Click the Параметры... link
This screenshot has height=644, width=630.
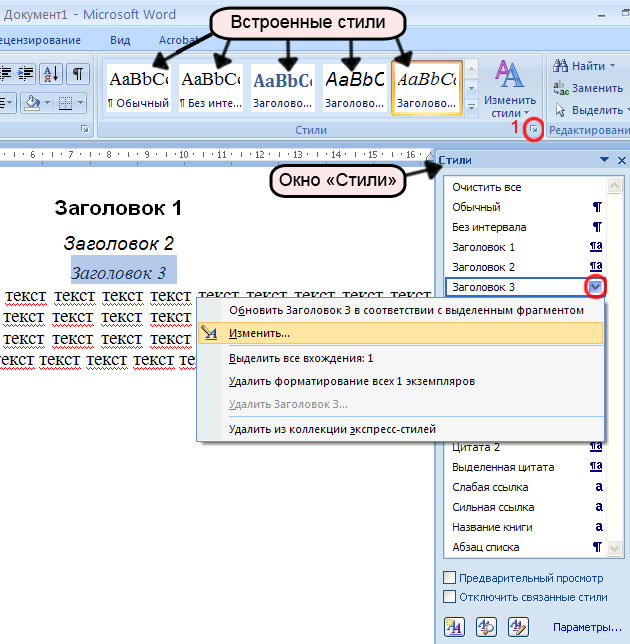[x=587, y=627]
